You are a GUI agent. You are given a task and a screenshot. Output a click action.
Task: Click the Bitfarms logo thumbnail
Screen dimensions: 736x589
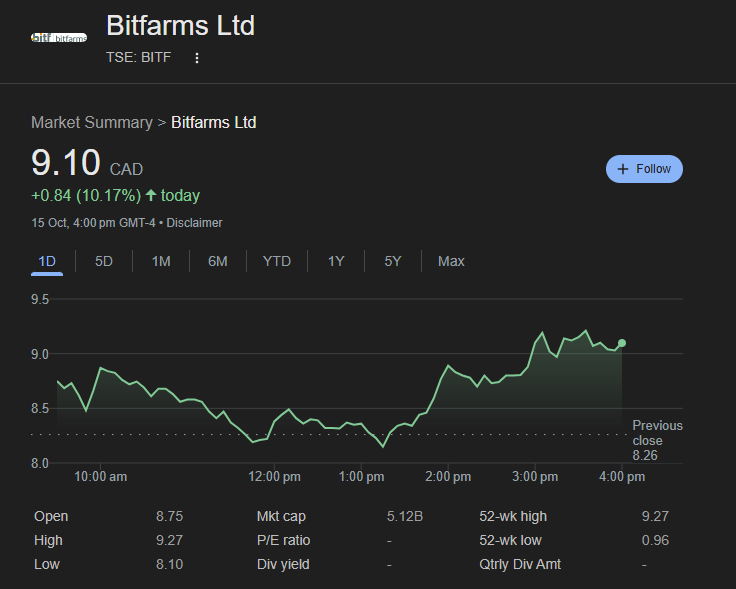click(x=59, y=38)
